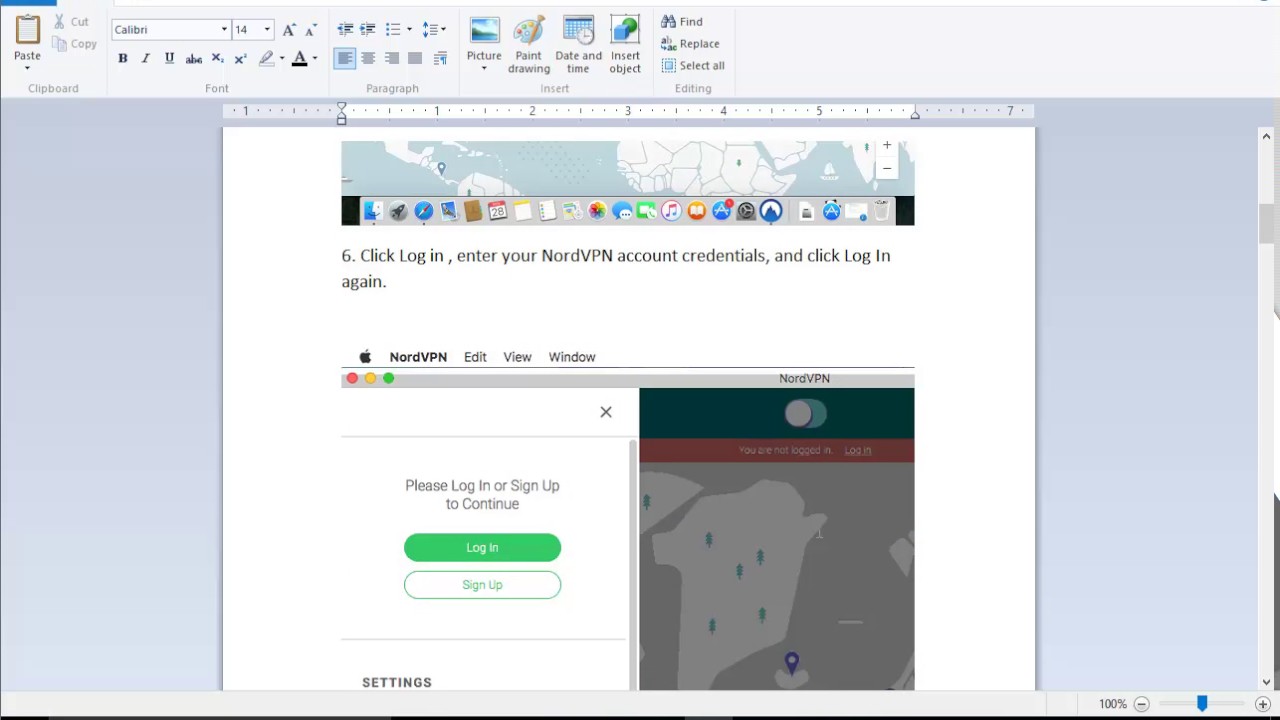
Task: Click the Safari compass icon in dock
Action: 423,211
